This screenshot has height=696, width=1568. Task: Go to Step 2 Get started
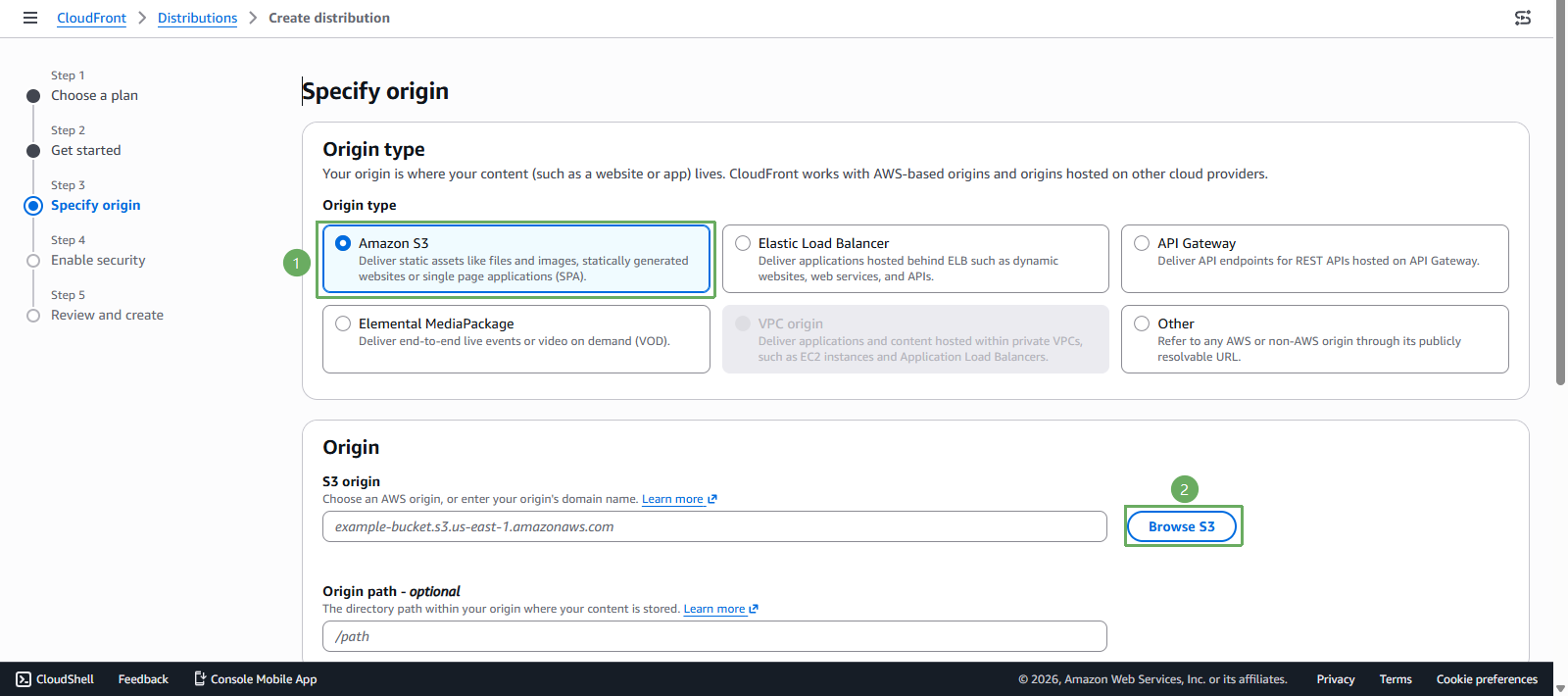point(86,150)
